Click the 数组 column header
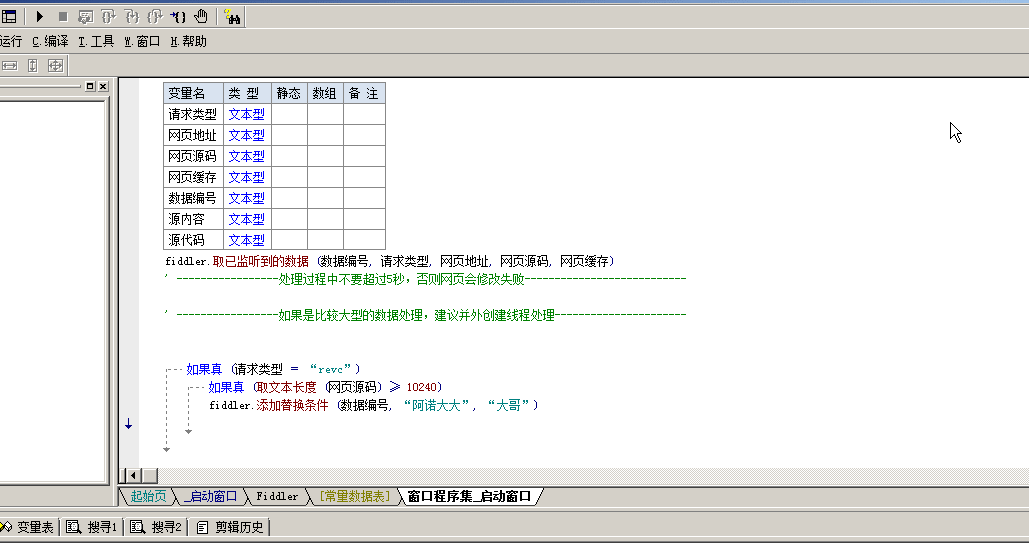1029x556 pixels. click(x=325, y=93)
